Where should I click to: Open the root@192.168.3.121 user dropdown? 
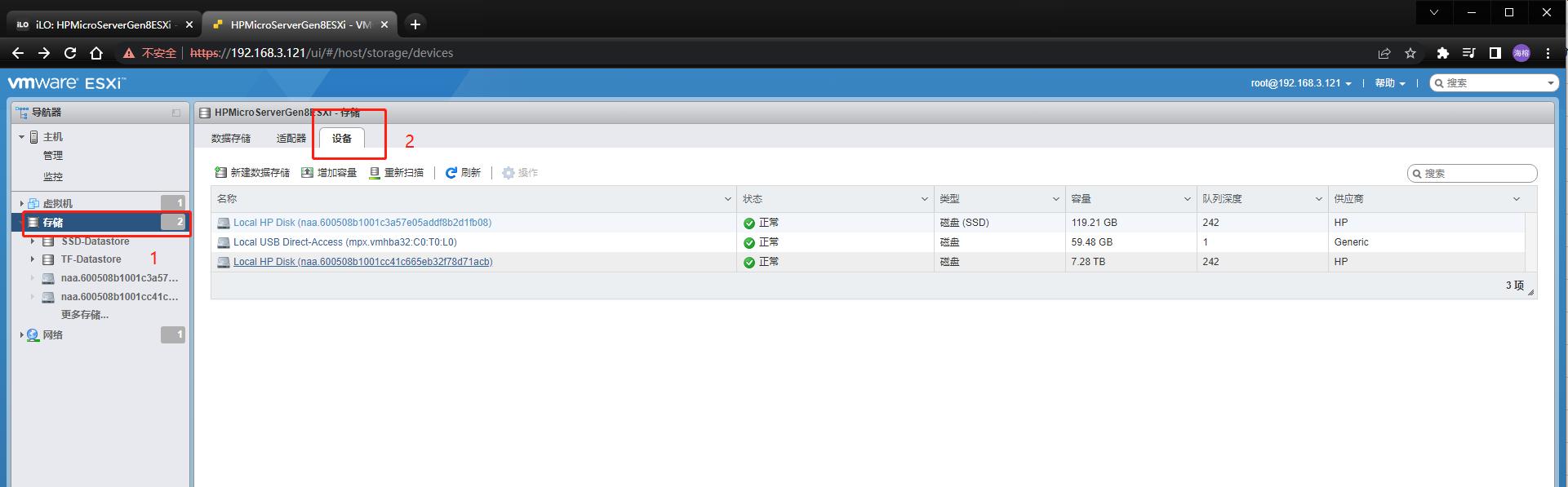pyautogui.click(x=1301, y=83)
